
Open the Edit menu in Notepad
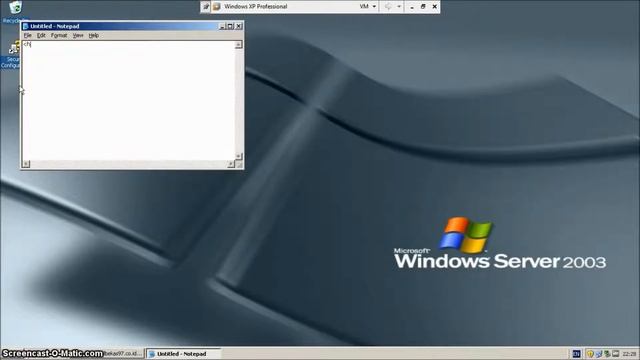[x=41, y=36]
